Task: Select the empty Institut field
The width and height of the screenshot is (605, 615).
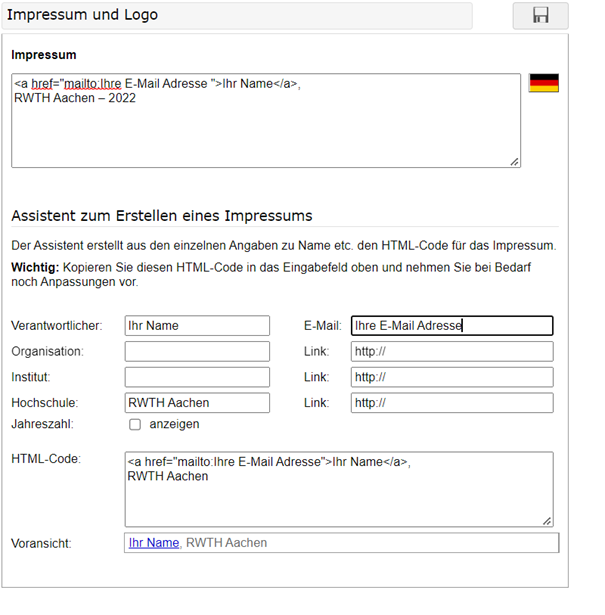Action: tap(197, 377)
